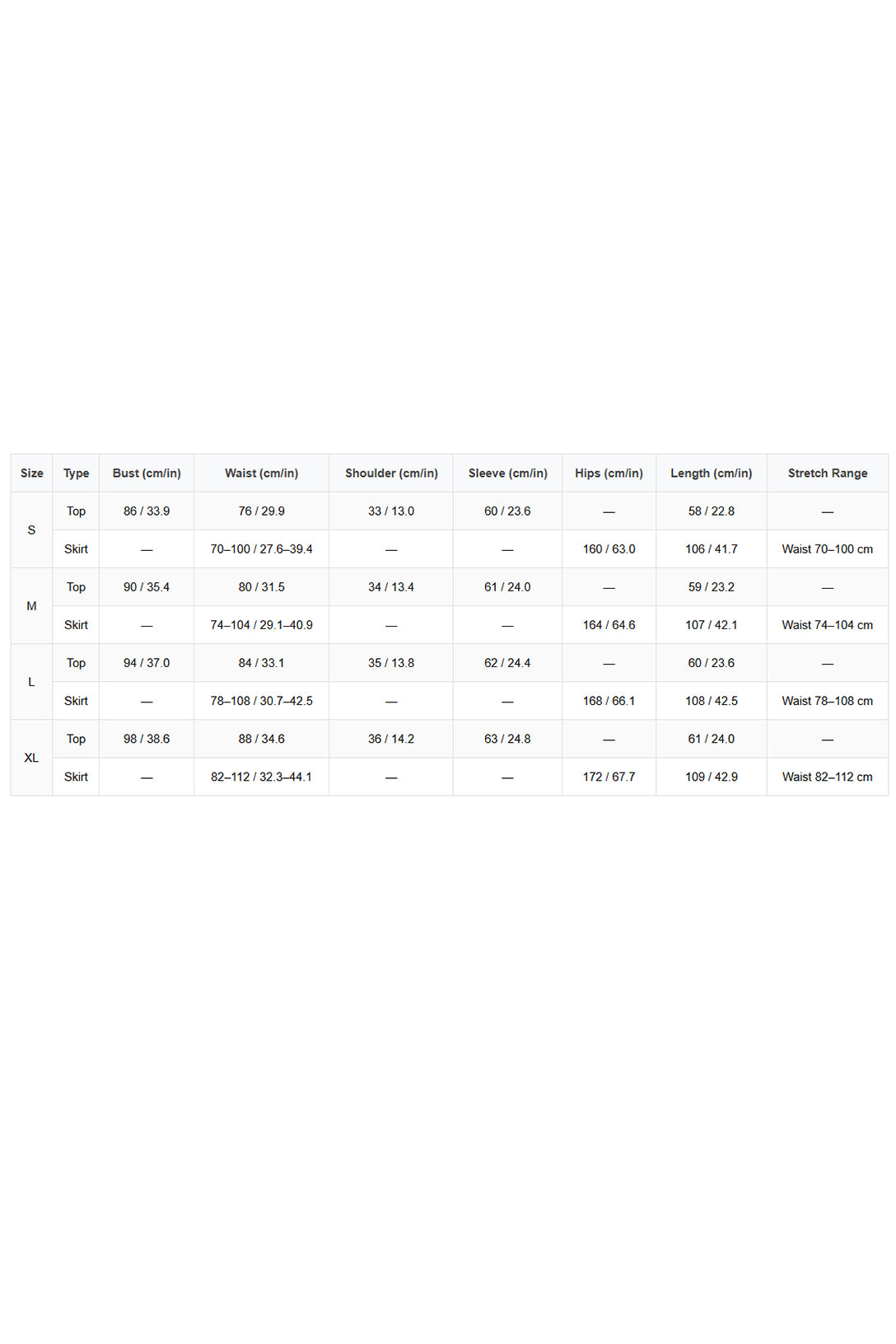
Task: Select the Length (cm/in) header cell
Action: [712, 473]
